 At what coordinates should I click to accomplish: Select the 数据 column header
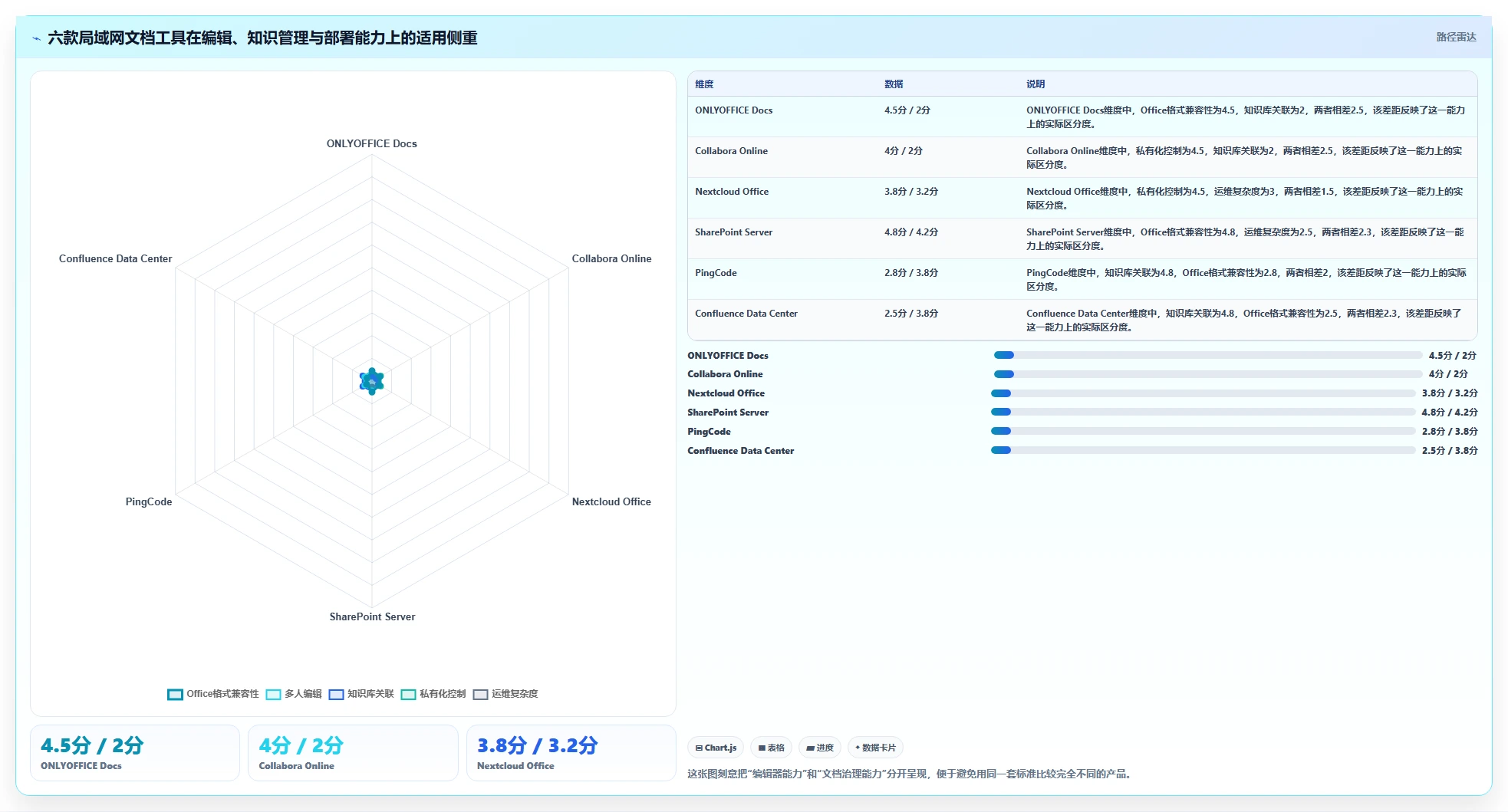pyautogui.click(x=894, y=84)
